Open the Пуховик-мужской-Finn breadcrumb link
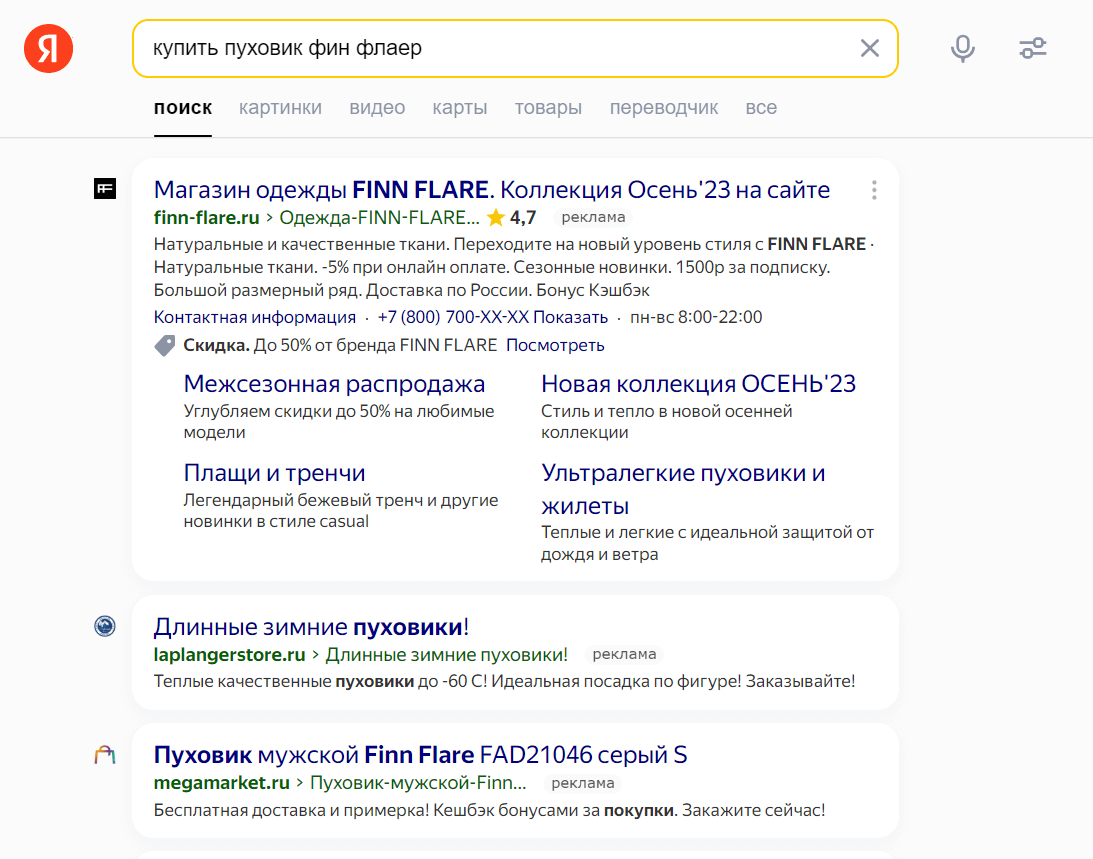Screen dimensions: 1093x859 click(x=418, y=783)
